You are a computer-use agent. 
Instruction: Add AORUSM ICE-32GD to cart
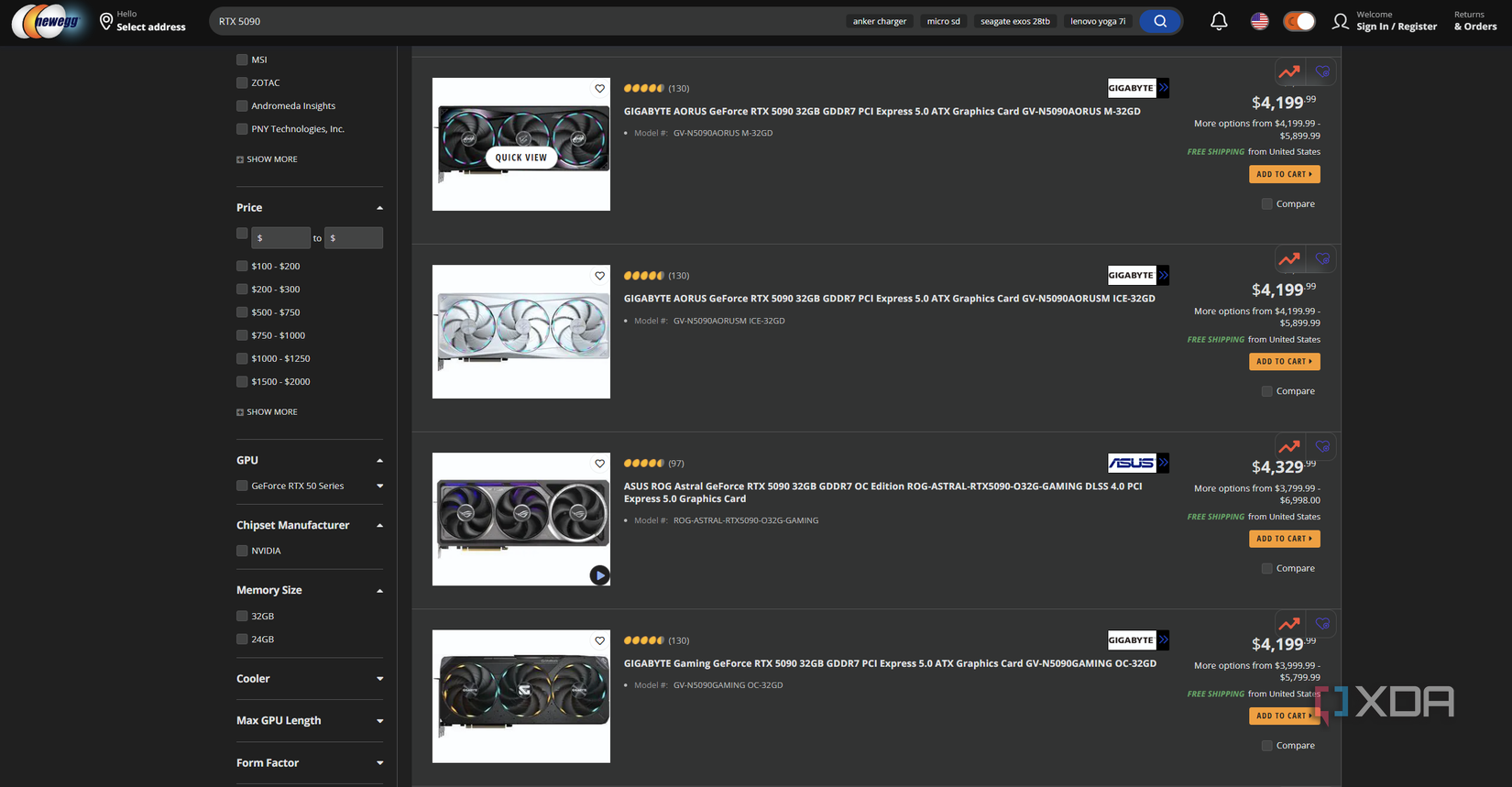pyautogui.click(x=1285, y=362)
